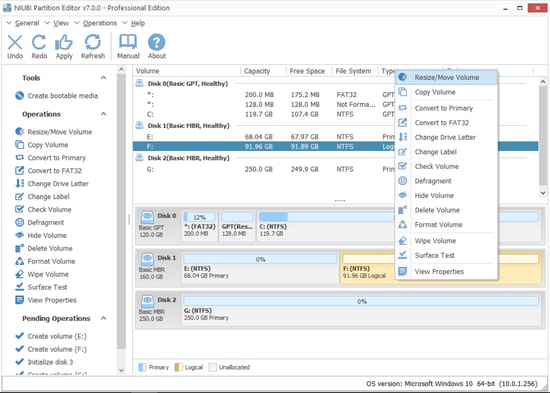This screenshot has height=393, width=550.
Task: Click Create bootable media icon in Tools
Action: pyautogui.click(x=20, y=96)
